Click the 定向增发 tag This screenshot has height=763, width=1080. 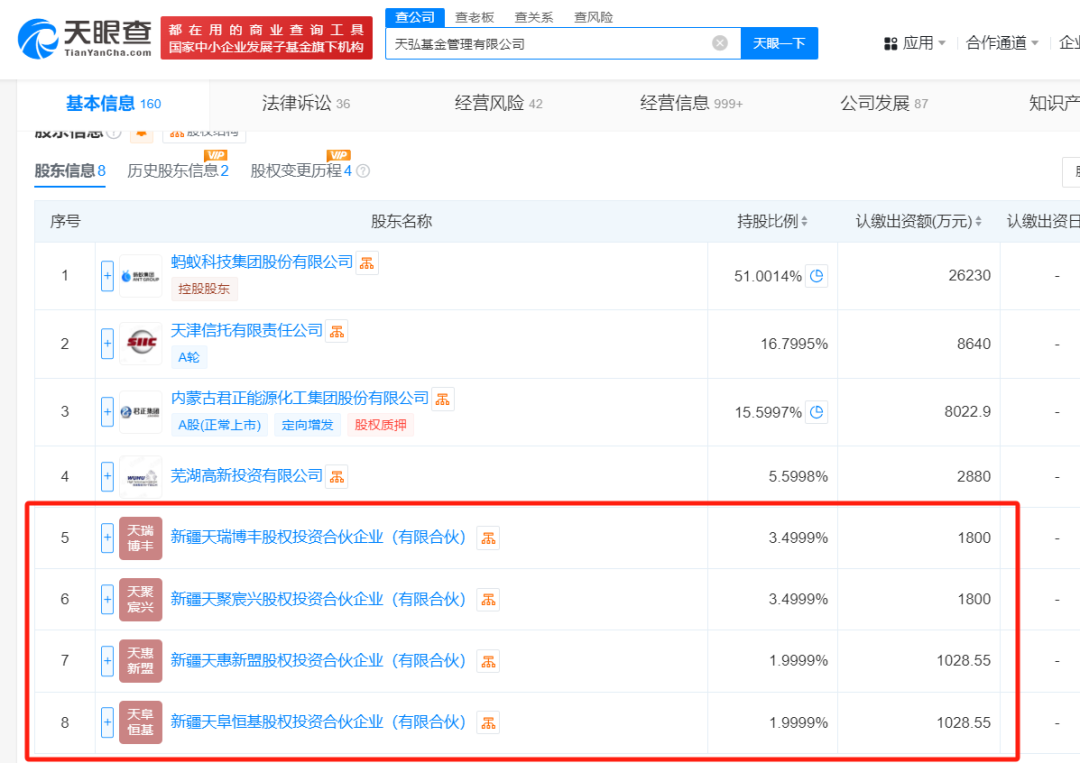coord(307,426)
